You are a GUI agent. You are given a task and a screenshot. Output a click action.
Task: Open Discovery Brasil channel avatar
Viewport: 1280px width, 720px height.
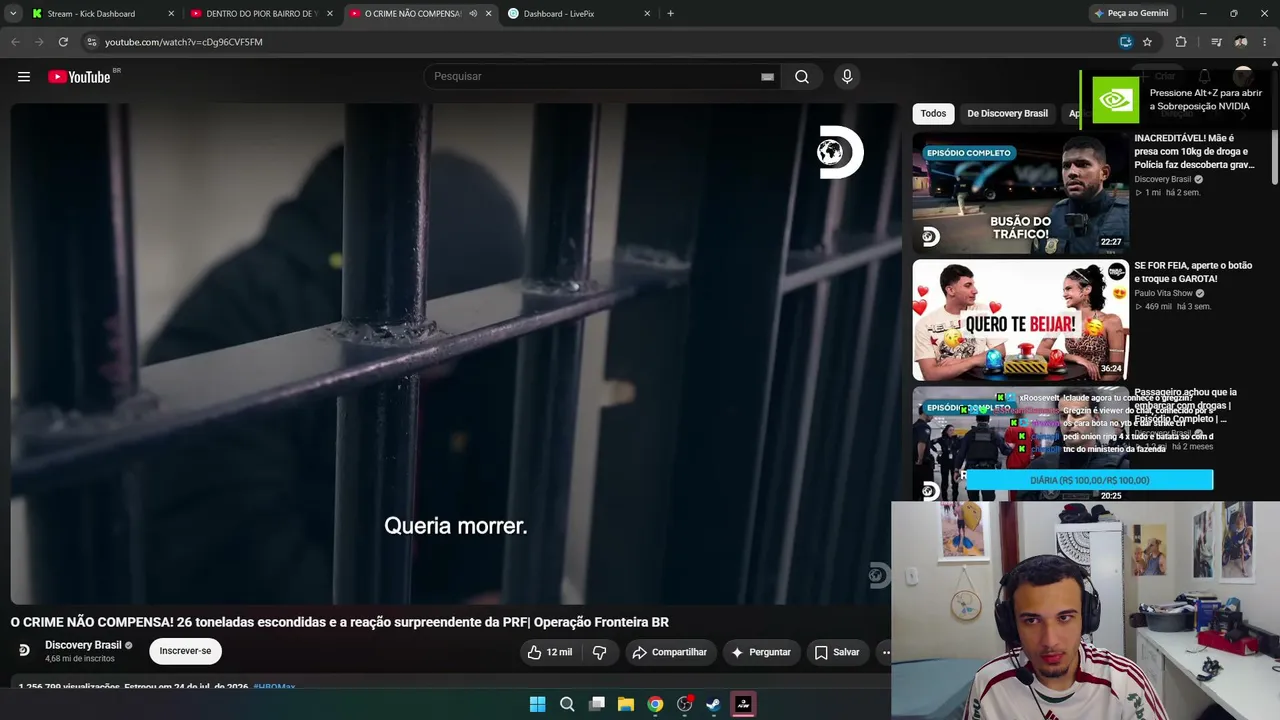click(x=24, y=650)
